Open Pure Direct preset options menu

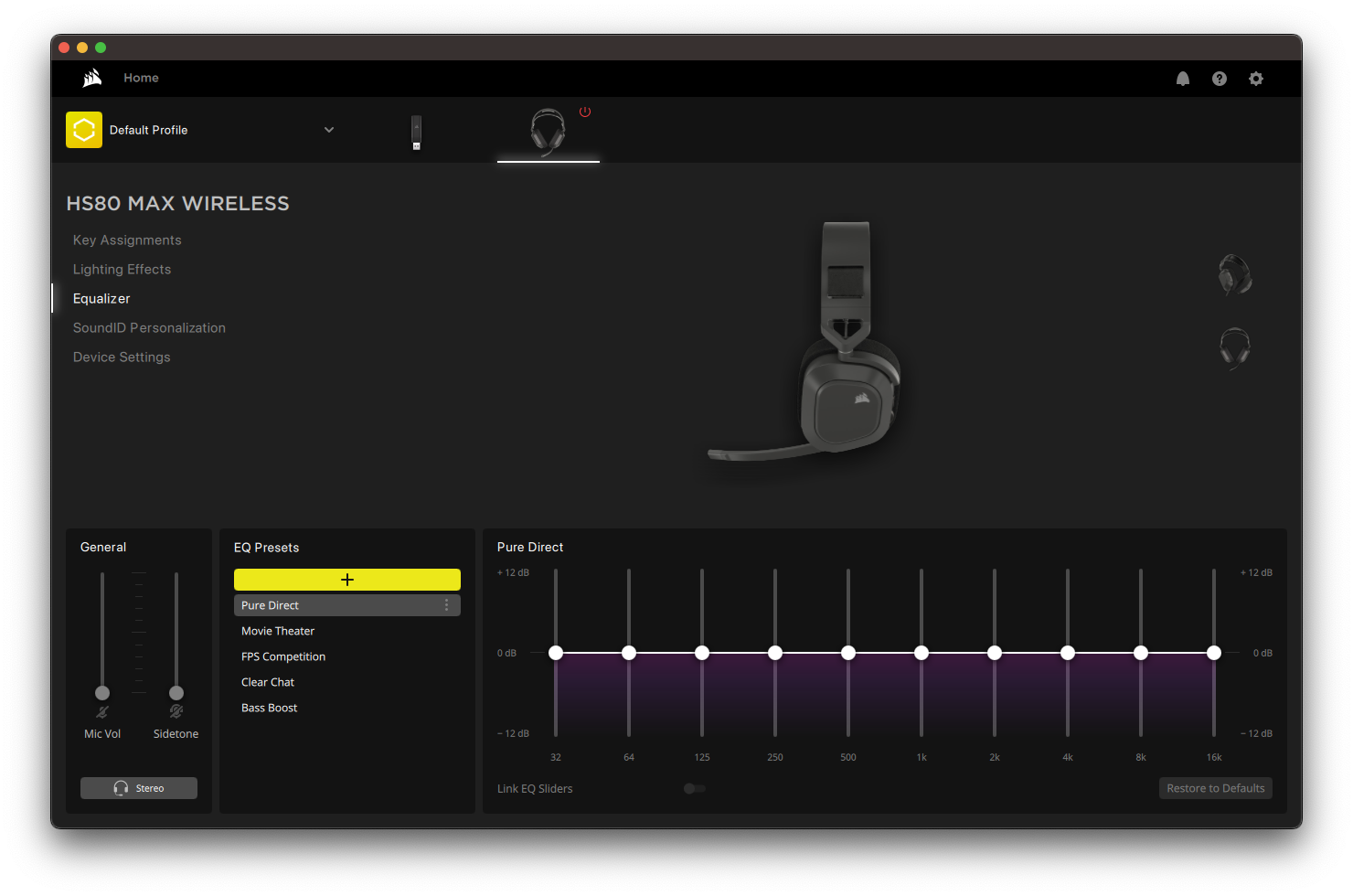tap(446, 605)
